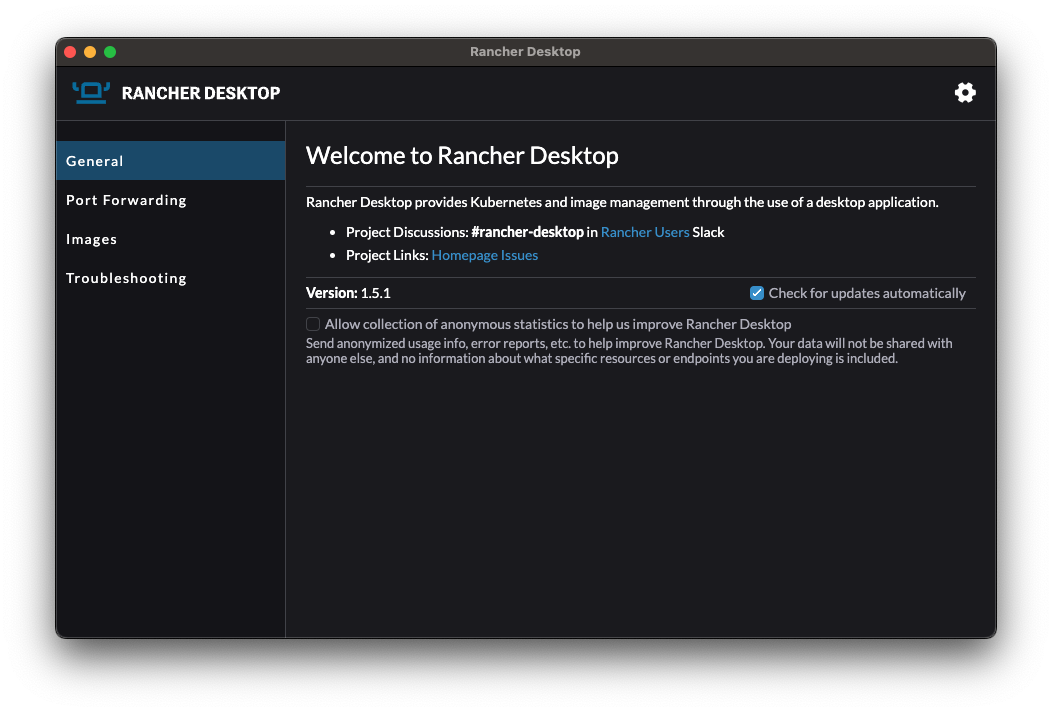Open the Troubleshooting section
1052x712 pixels.
coord(126,277)
